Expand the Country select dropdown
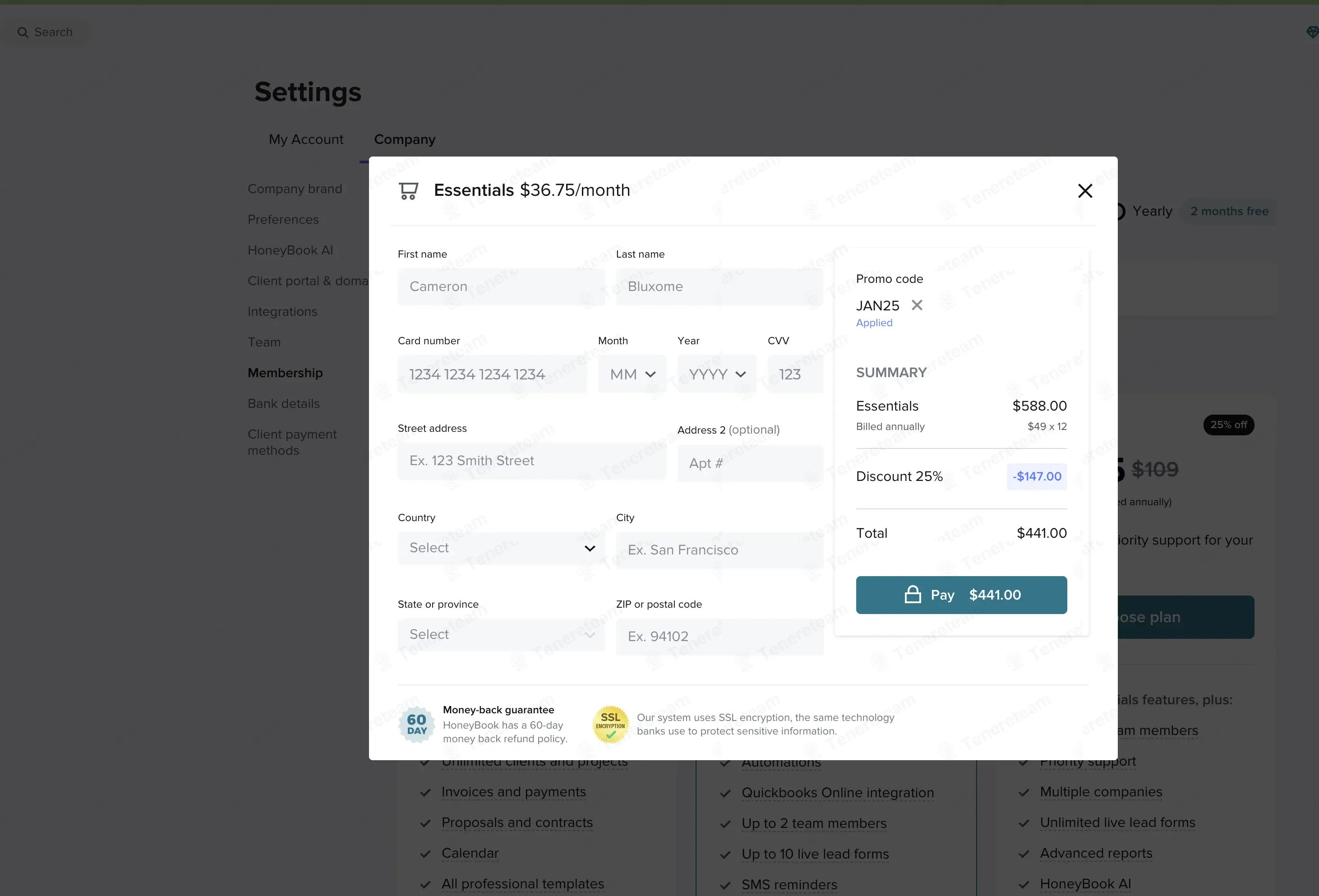 coord(501,548)
